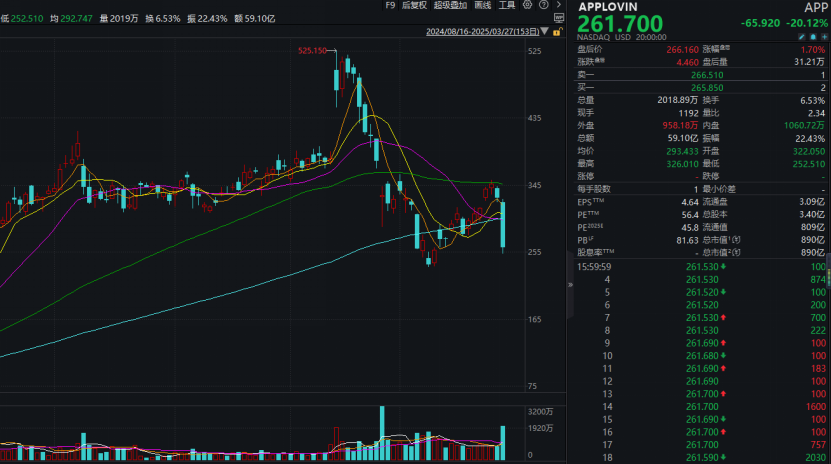Click the 超级叠加 overlay button
This screenshot has width=831, height=464.
click(x=450, y=5)
